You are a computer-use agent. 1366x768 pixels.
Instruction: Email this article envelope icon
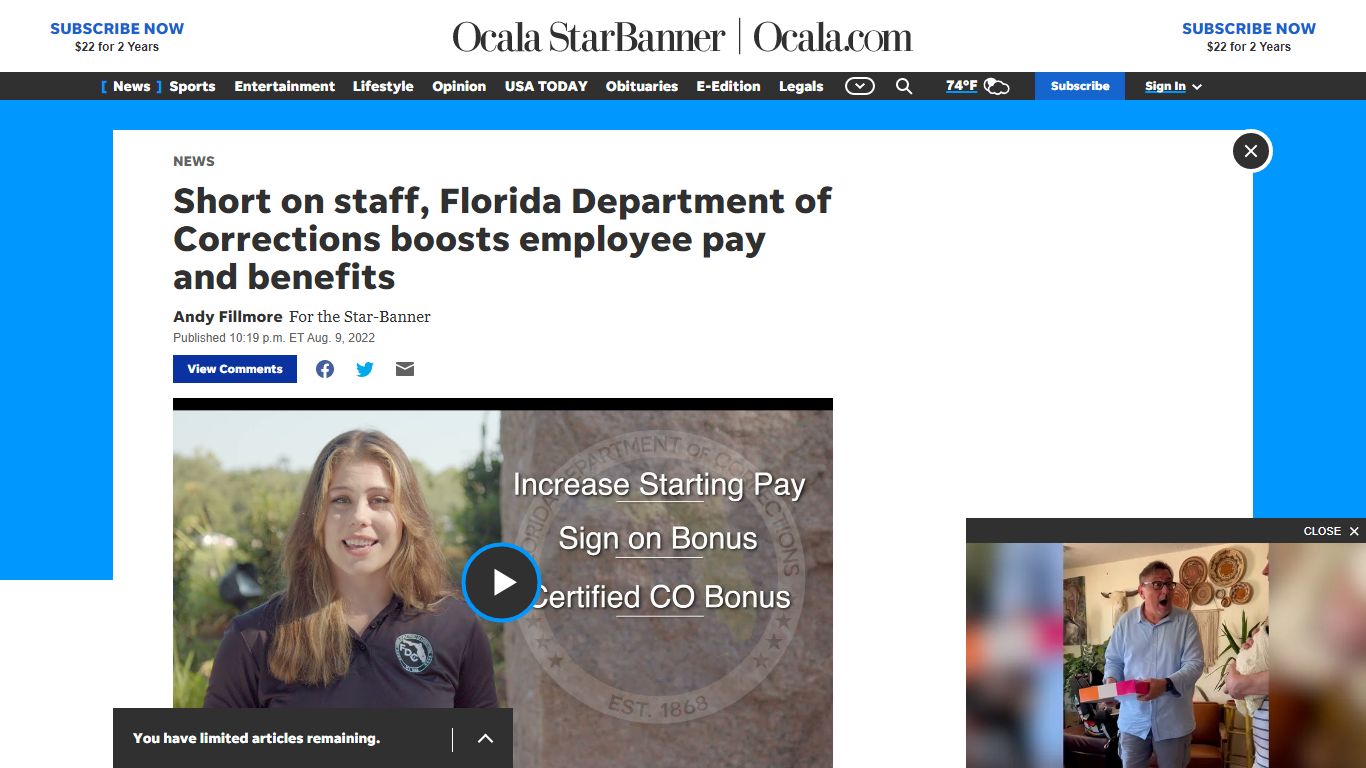coord(405,369)
